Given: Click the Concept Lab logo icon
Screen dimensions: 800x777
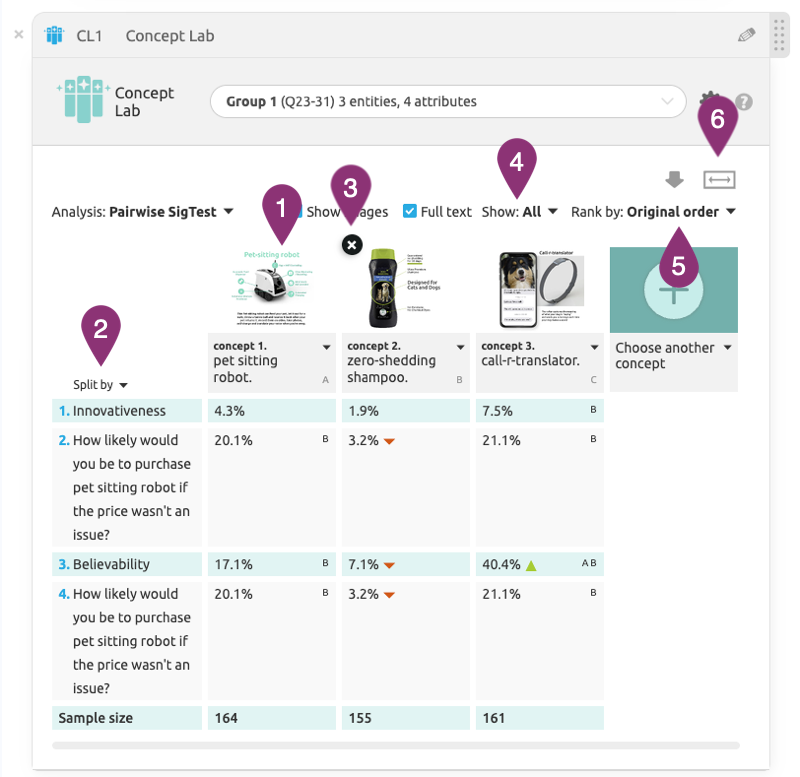Looking at the screenshot, I should (82, 101).
